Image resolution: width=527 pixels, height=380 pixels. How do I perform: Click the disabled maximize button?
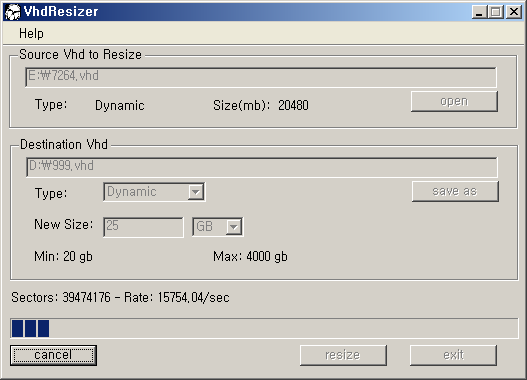click(495, 12)
